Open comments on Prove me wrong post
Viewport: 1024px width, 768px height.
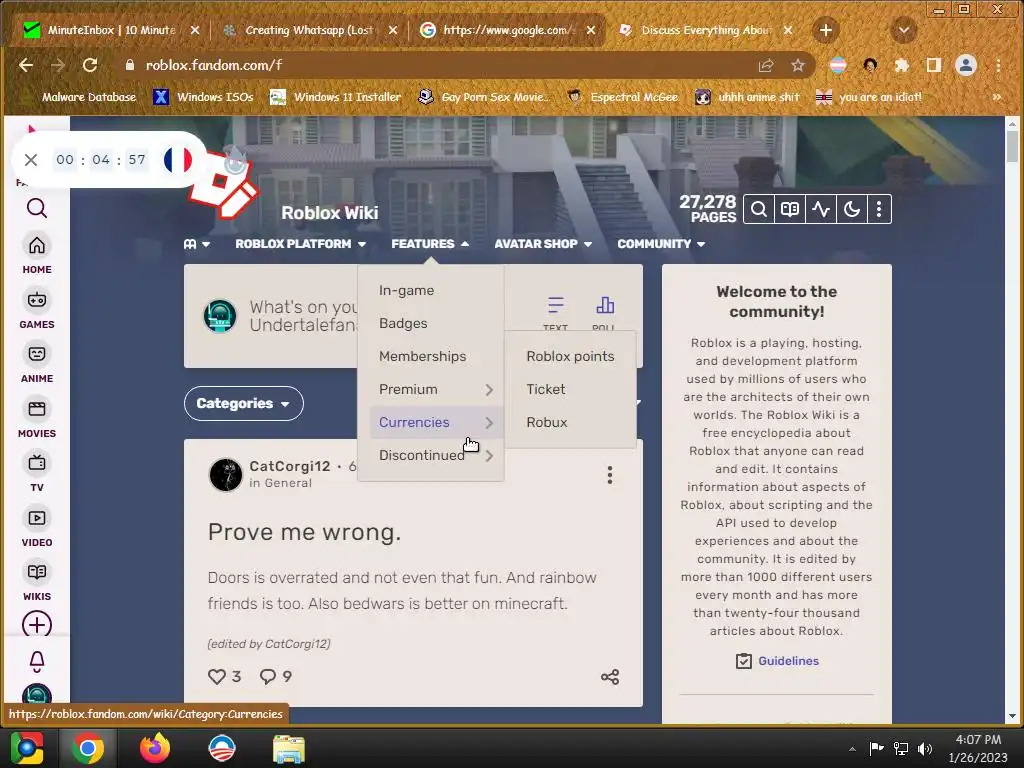click(268, 677)
